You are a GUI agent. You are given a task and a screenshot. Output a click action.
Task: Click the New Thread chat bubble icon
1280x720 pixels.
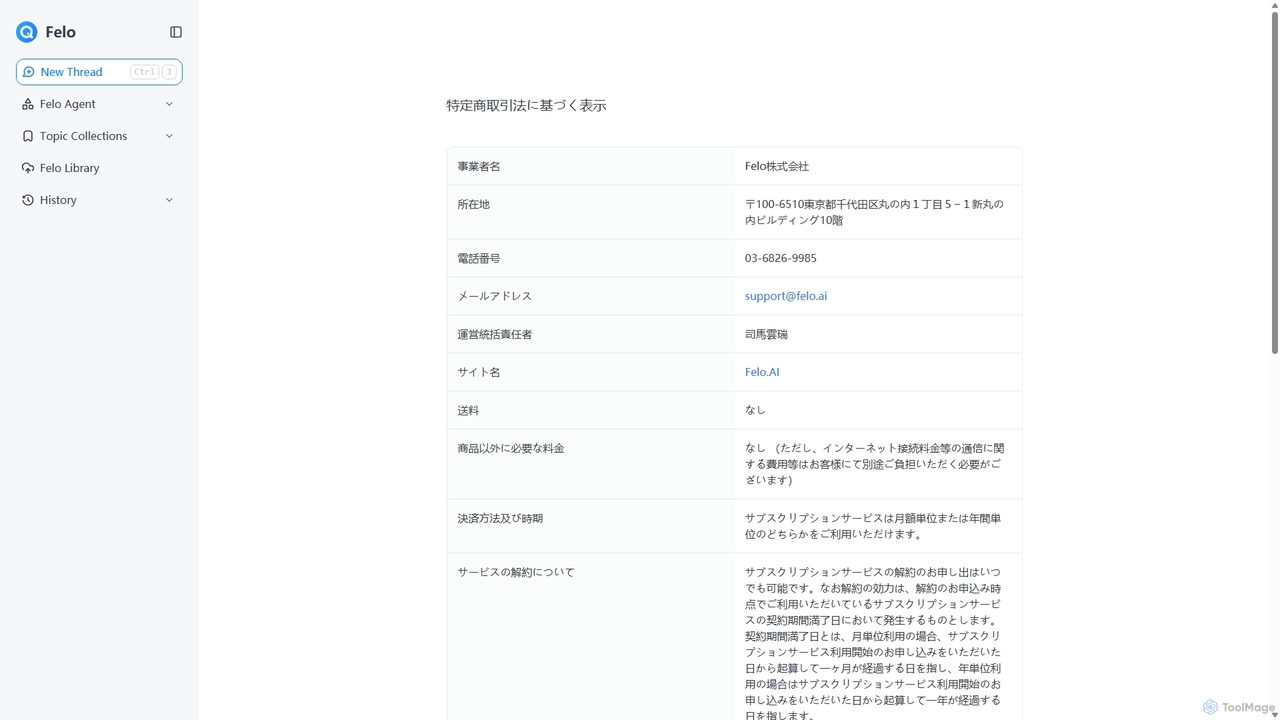click(x=29, y=72)
